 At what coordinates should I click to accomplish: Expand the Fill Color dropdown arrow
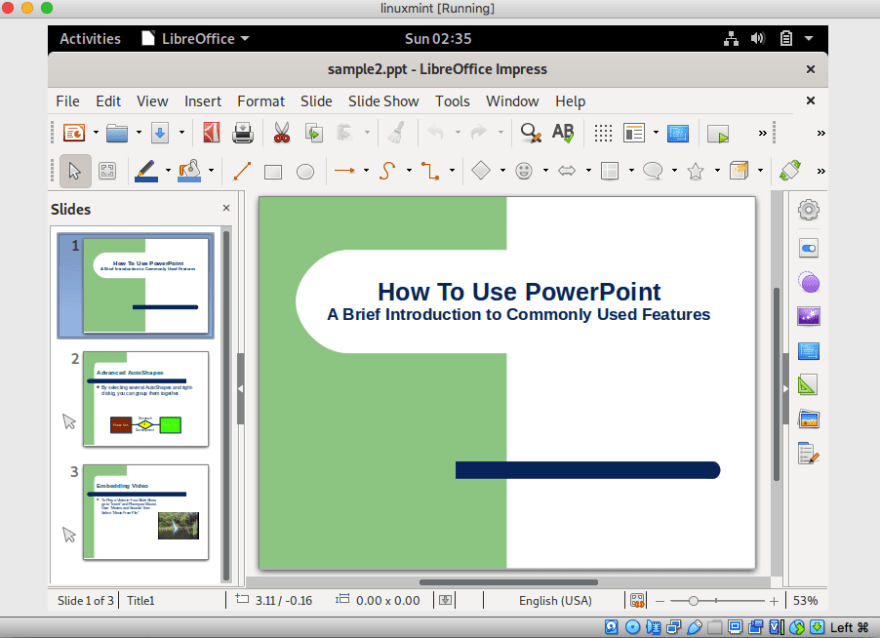tap(211, 171)
